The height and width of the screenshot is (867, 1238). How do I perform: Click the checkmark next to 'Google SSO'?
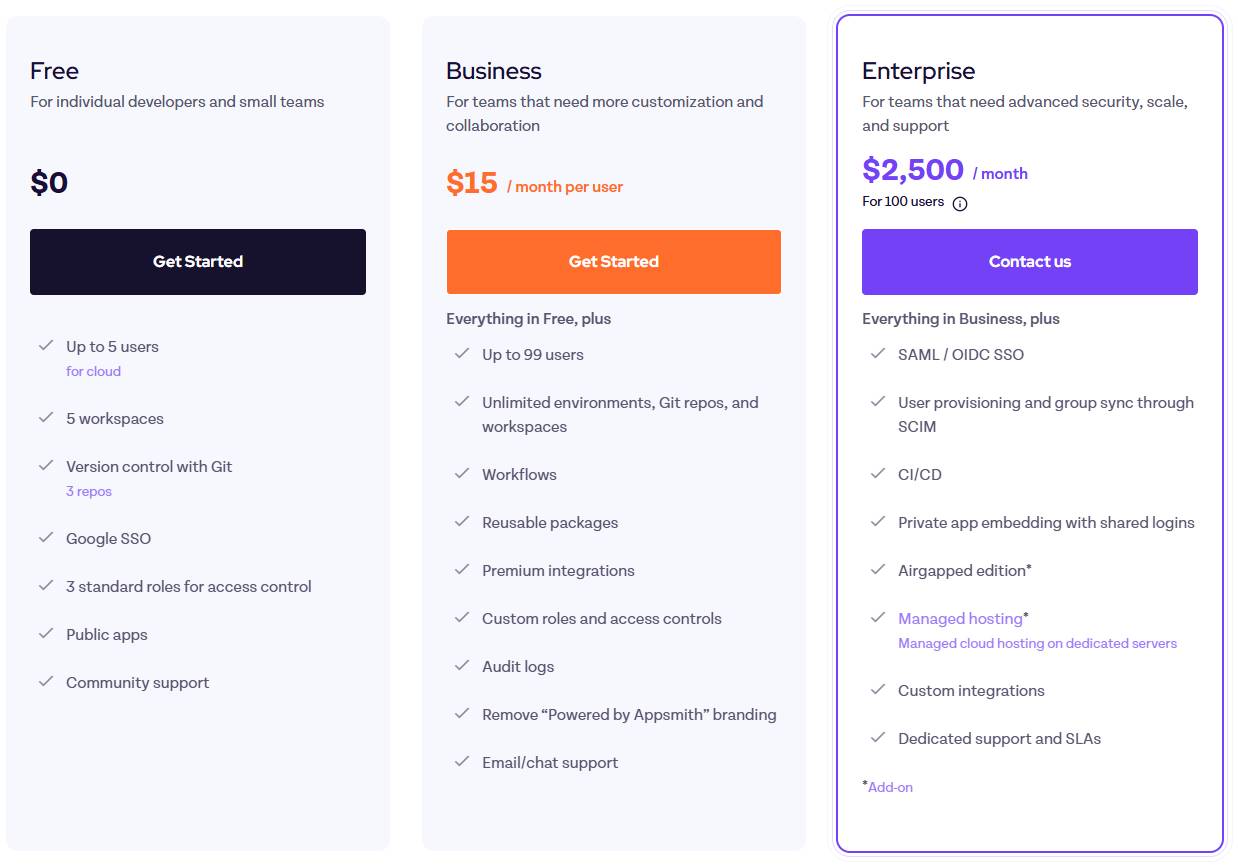coord(46,537)
